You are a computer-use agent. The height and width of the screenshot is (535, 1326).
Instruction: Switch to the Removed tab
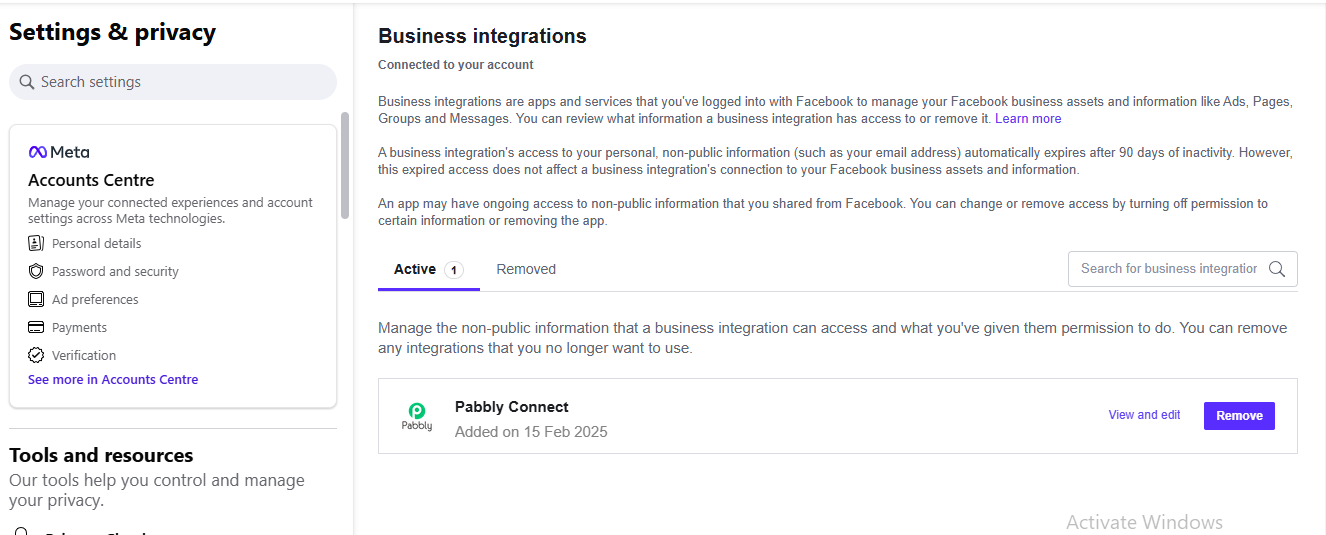click(526, 270)
